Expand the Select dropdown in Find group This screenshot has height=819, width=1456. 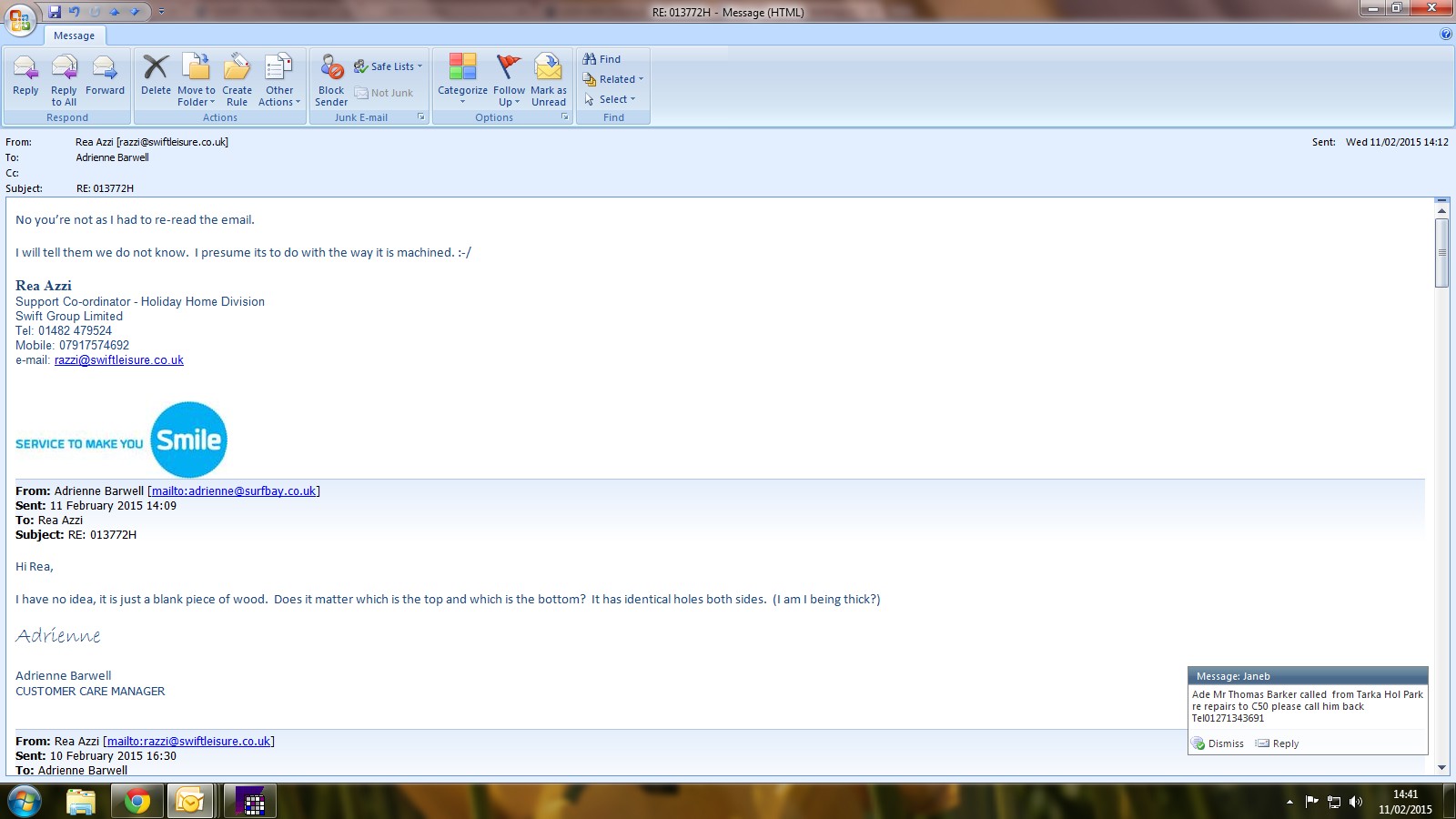point(610,99)
